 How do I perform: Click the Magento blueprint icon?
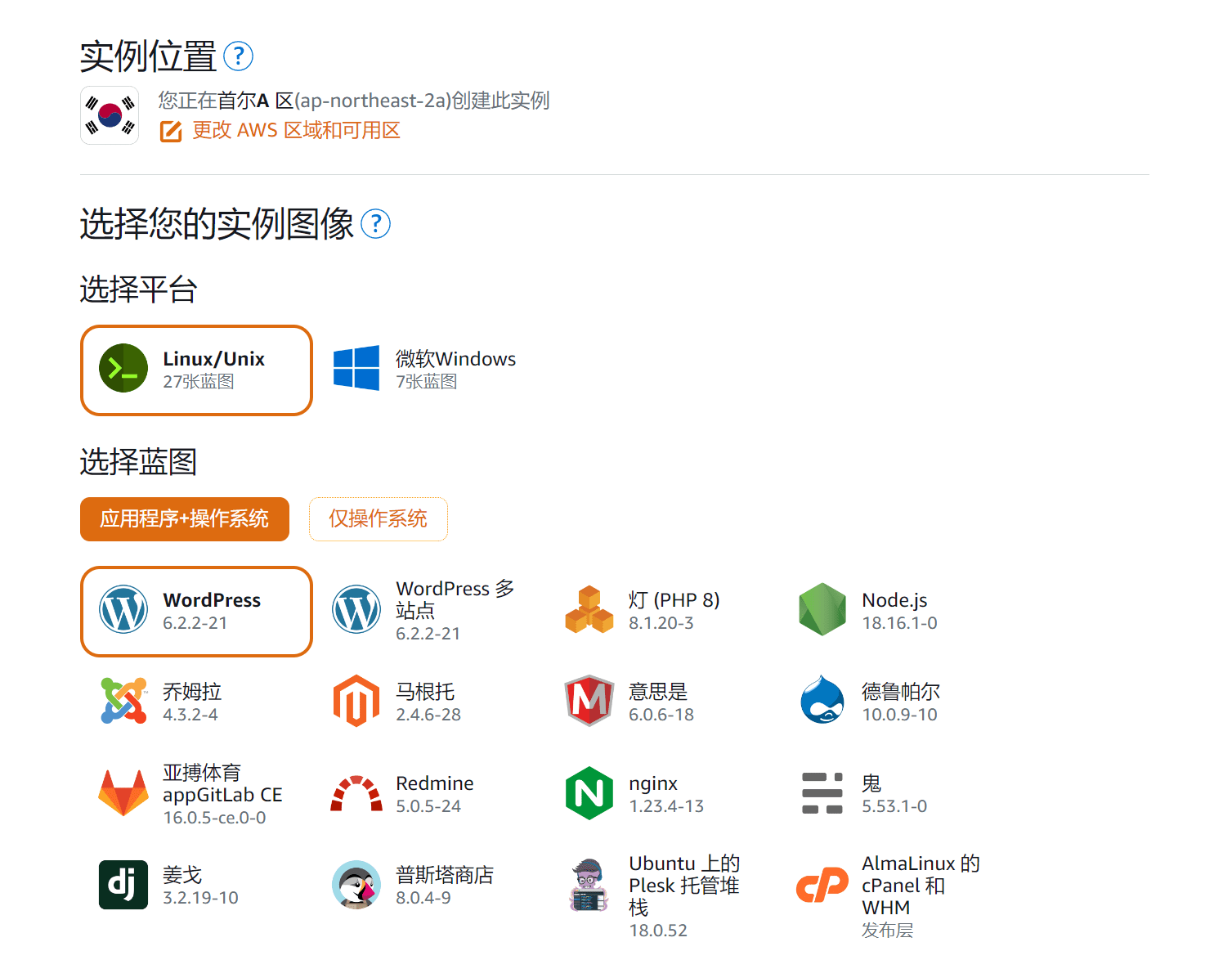click(x=356, y=701)
